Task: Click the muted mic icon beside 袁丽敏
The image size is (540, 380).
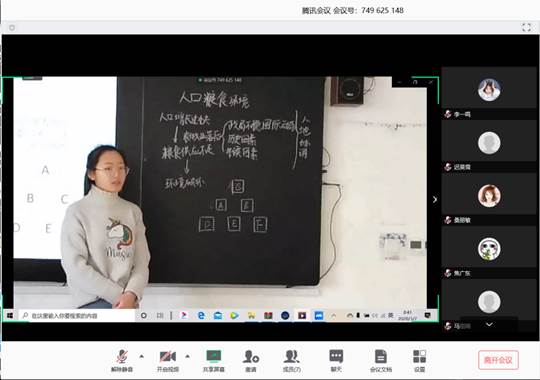Action: pos(448,220)
